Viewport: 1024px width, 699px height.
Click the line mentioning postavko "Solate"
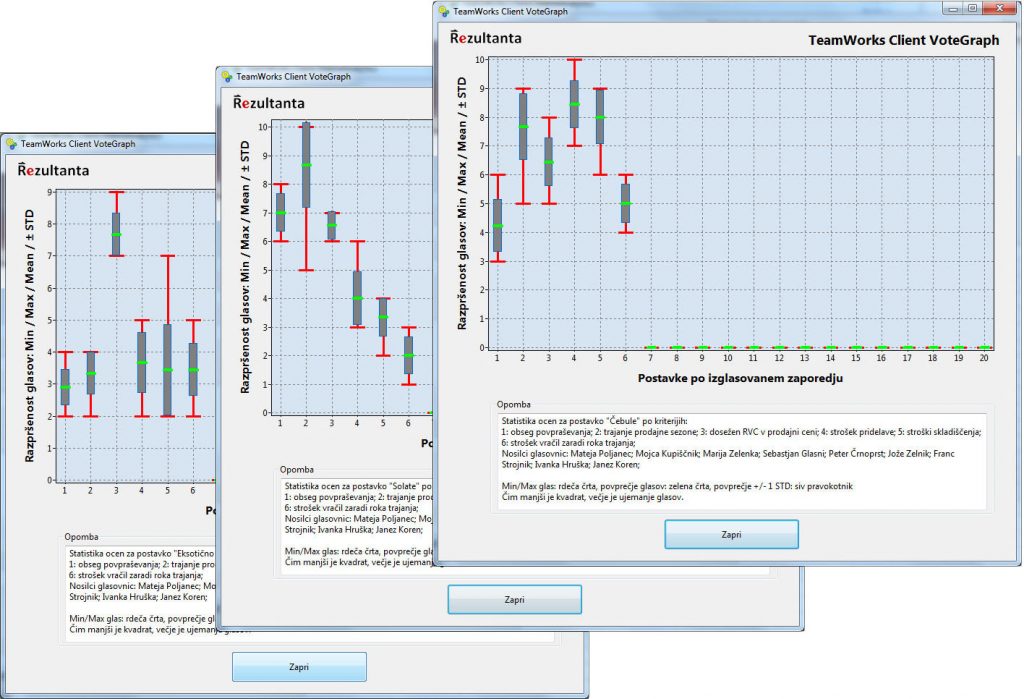click(359, 486)
